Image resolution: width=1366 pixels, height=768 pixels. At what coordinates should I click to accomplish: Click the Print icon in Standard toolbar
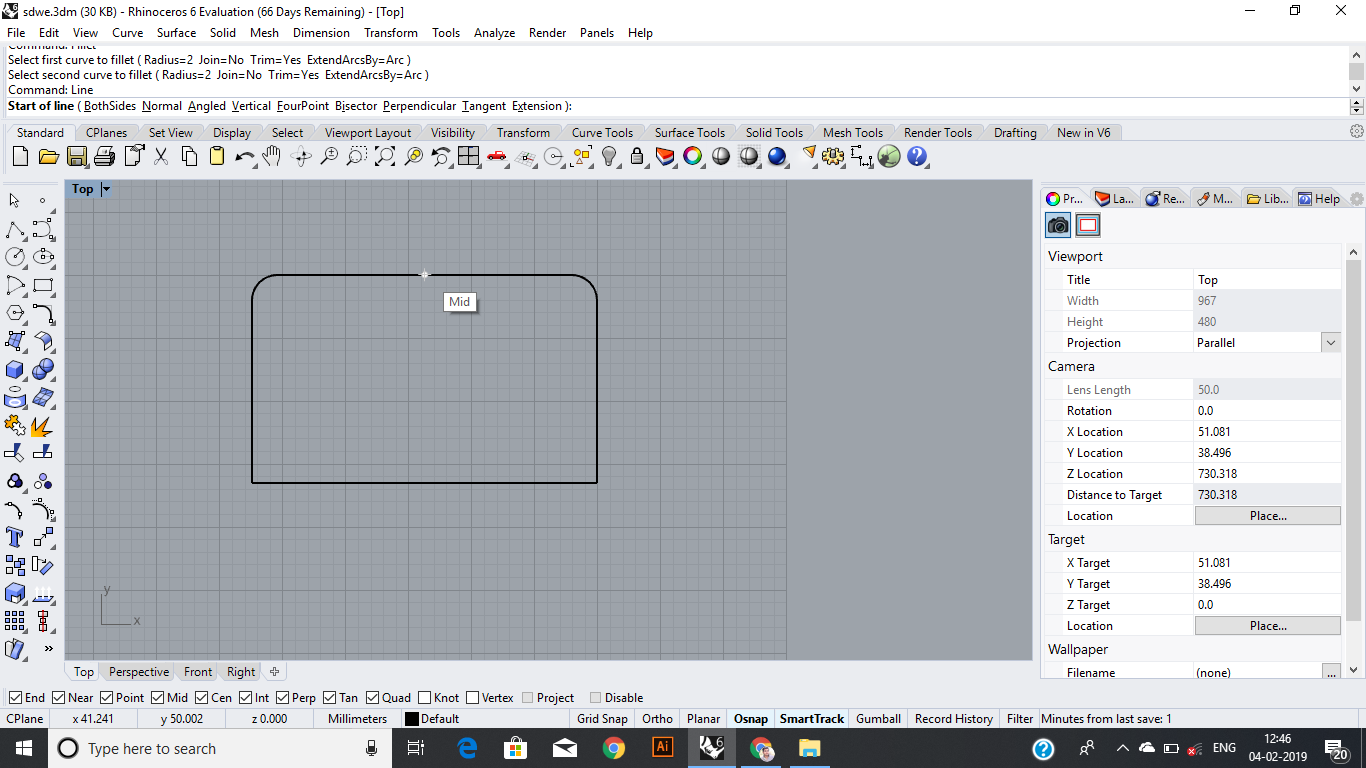(105, 156)
